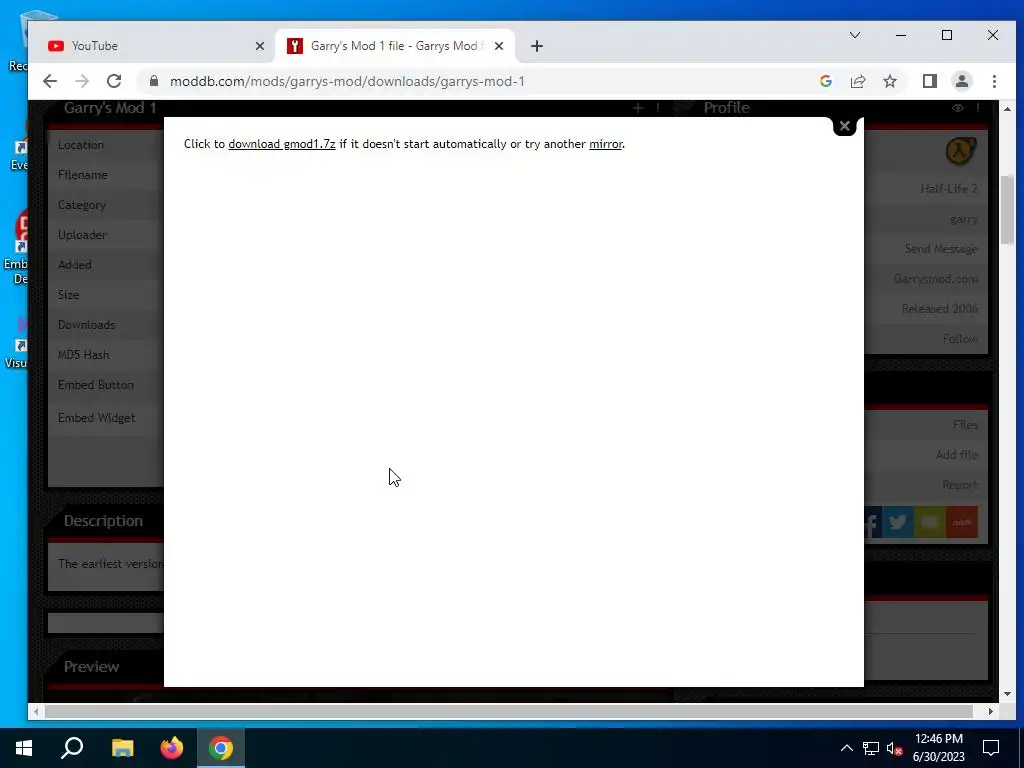
Task: Click the Embed Button label
Action: [x=95, y=385]
